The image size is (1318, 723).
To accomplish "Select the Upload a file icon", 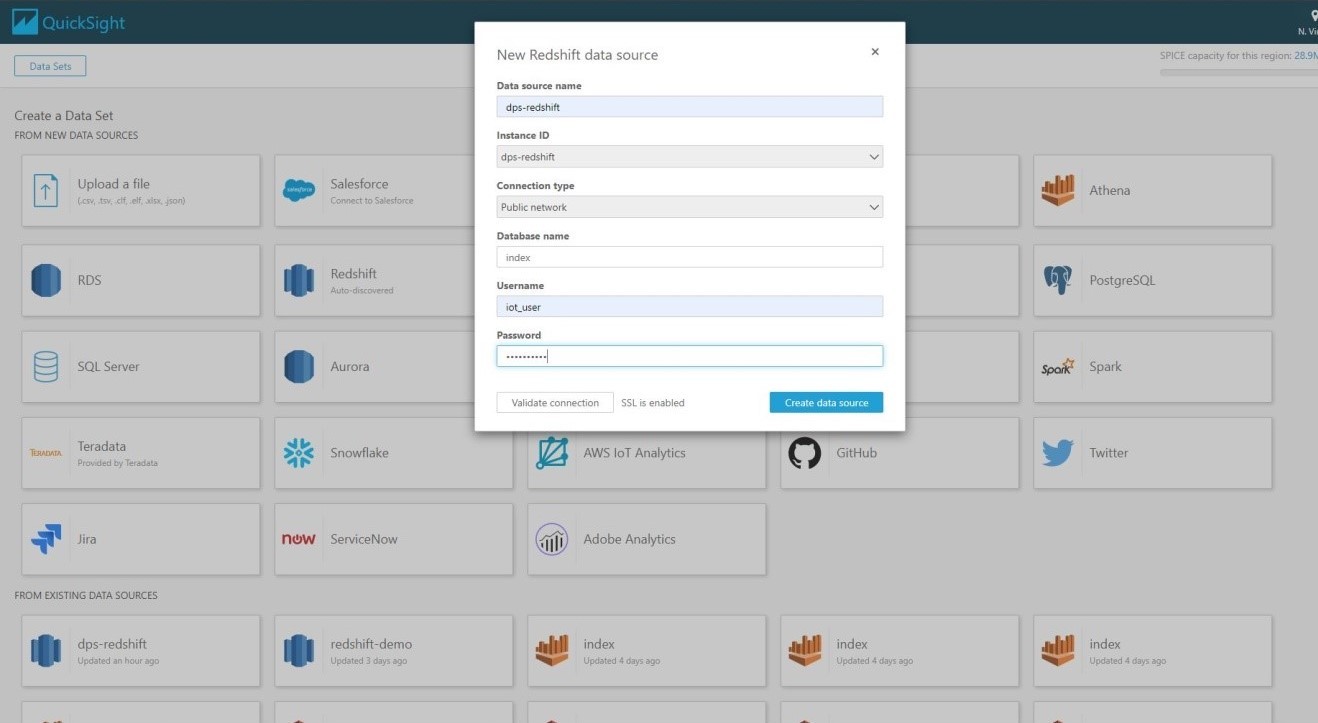I will [x=46, y=190].
